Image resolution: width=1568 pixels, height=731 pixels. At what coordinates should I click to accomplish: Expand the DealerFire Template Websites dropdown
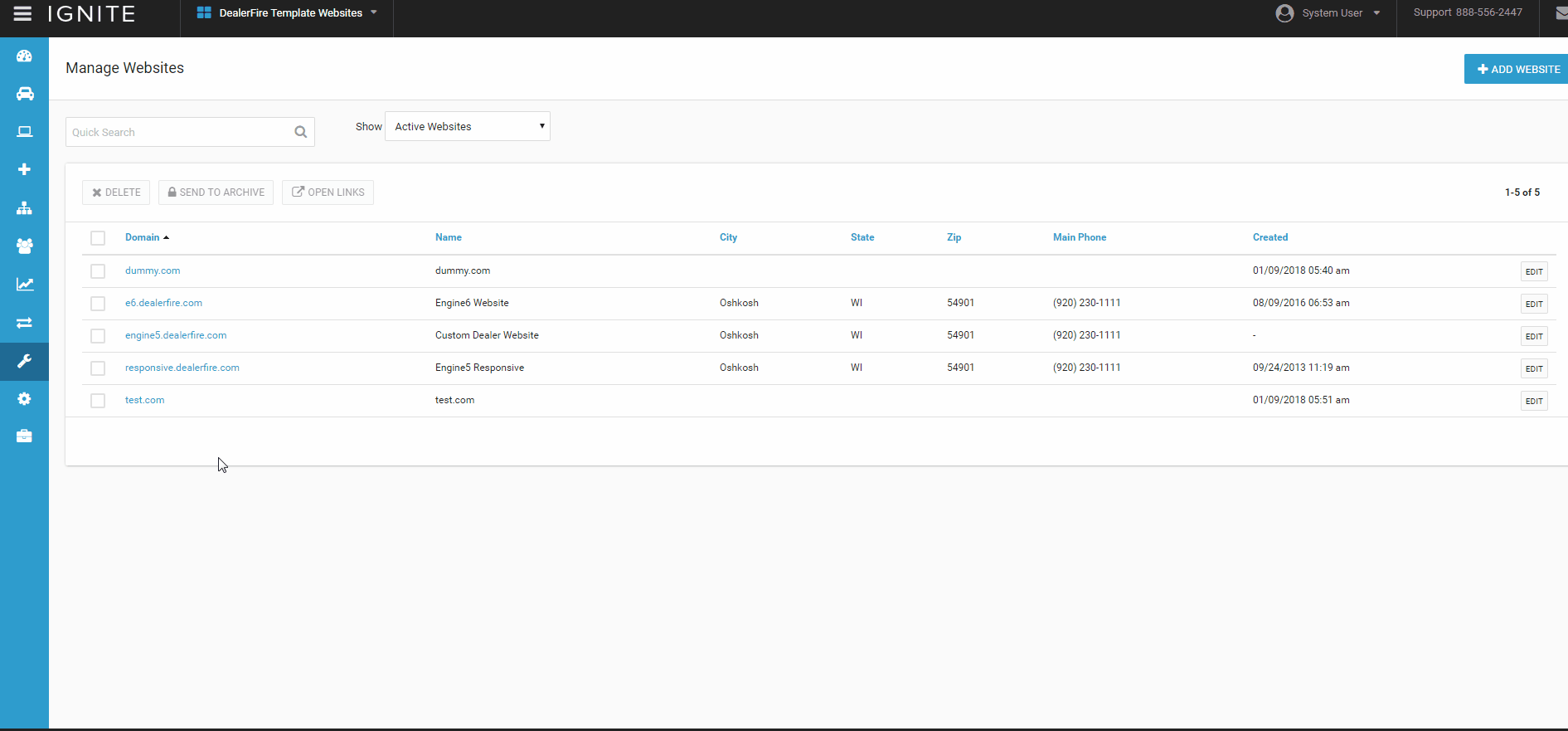(x=287, y=13)
